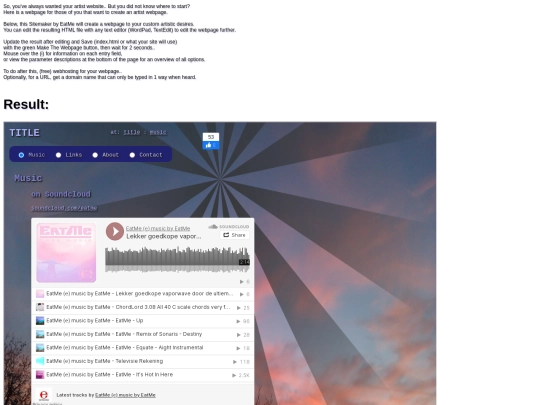
Task: Select track 'EatMe - Equate - Aight Instrumental'
Action: point(143,348)
